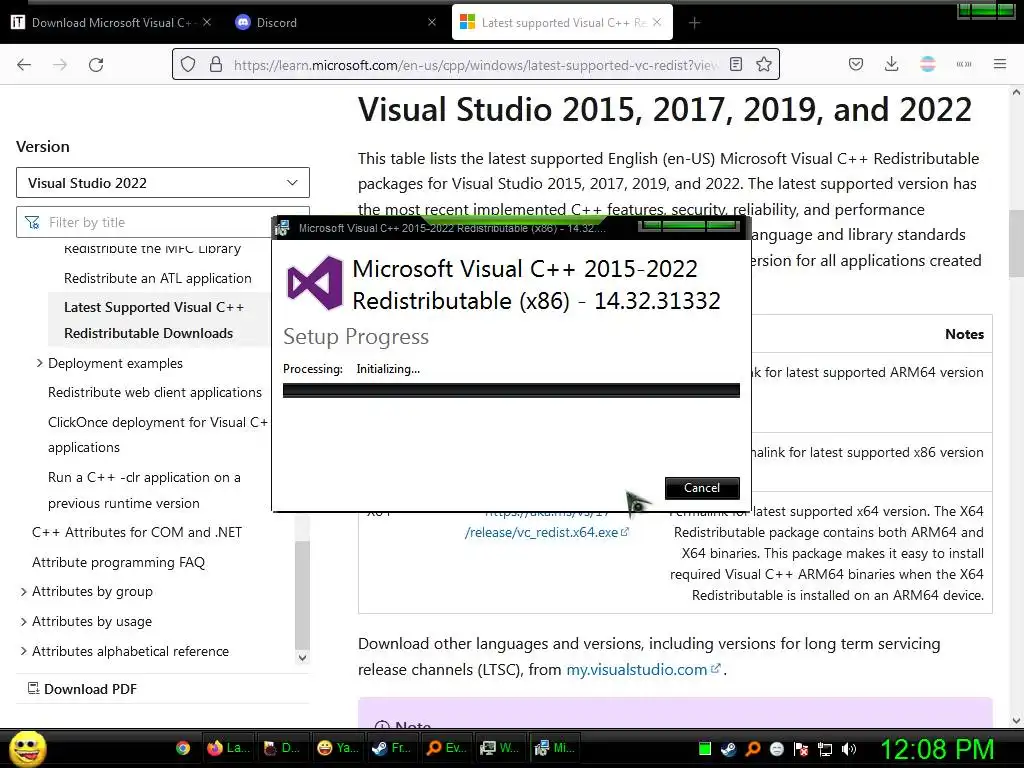Expand the Deployment examples section
1024x768 pixels.
tap(39, 363)
